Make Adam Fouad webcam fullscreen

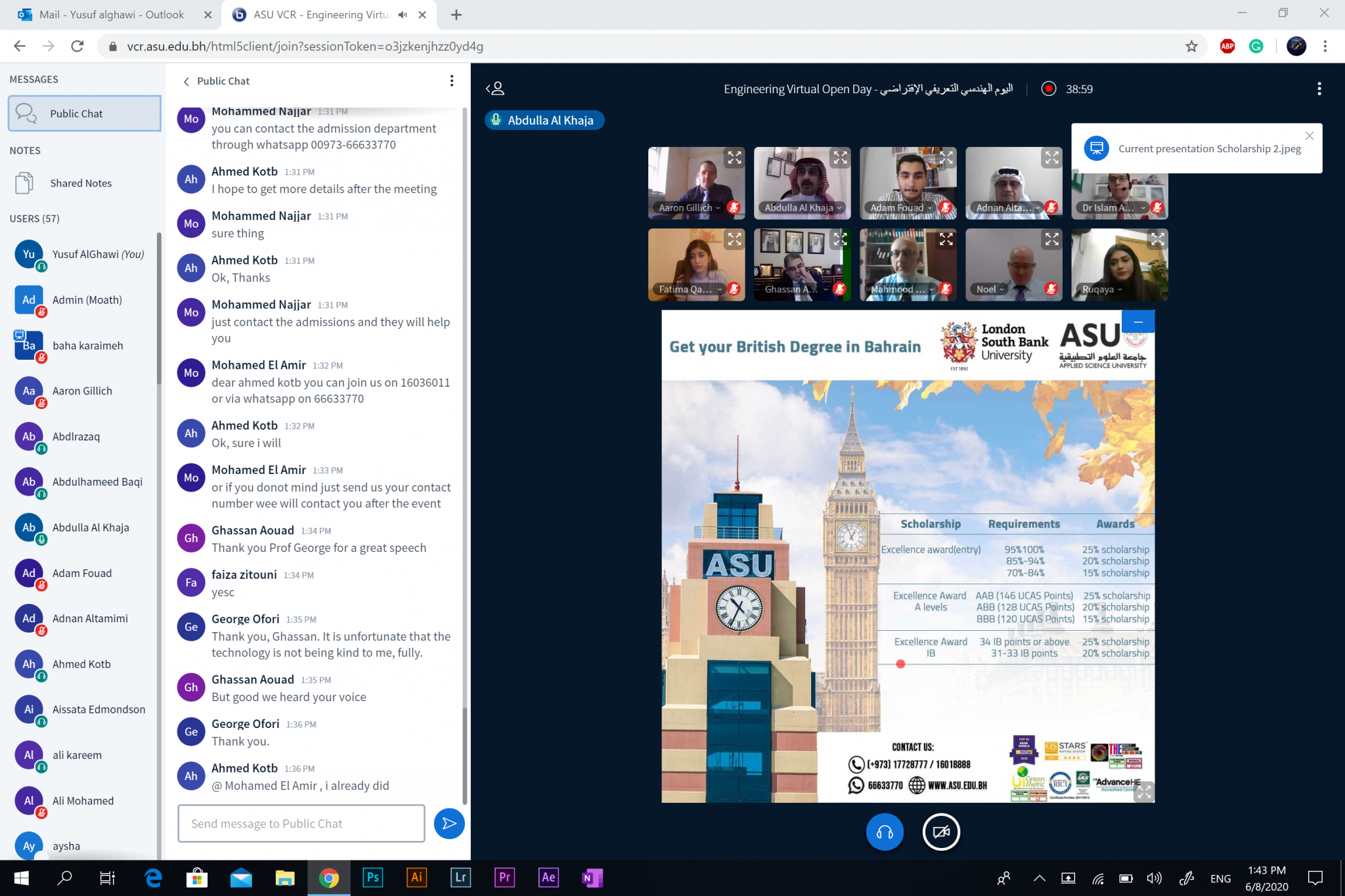pyautogui.click(x=946, y=158)
